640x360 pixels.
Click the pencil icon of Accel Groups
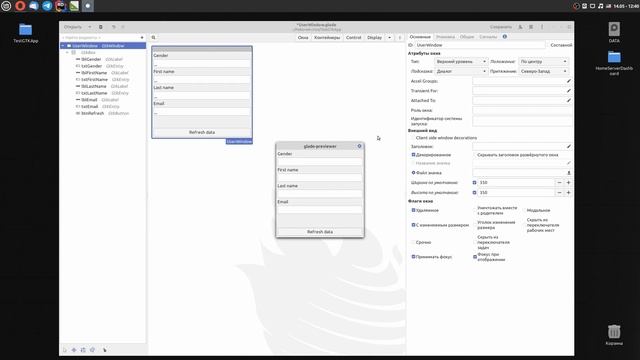click(x=569, y=81)
